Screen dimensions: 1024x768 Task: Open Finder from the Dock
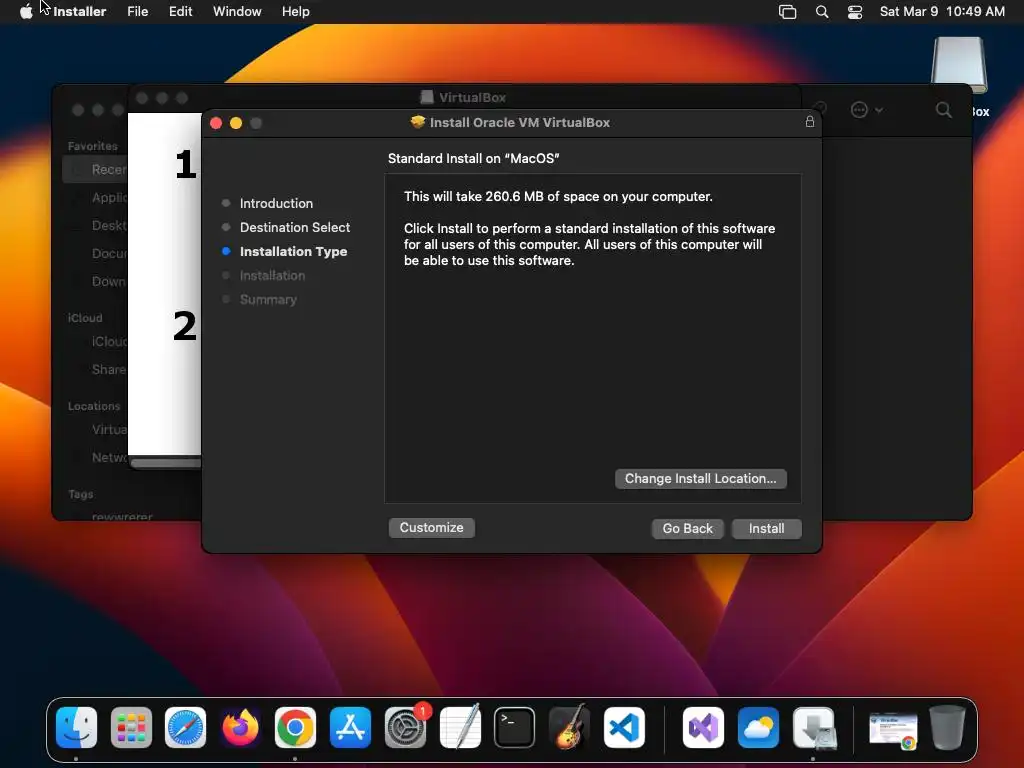coord(76,728)
